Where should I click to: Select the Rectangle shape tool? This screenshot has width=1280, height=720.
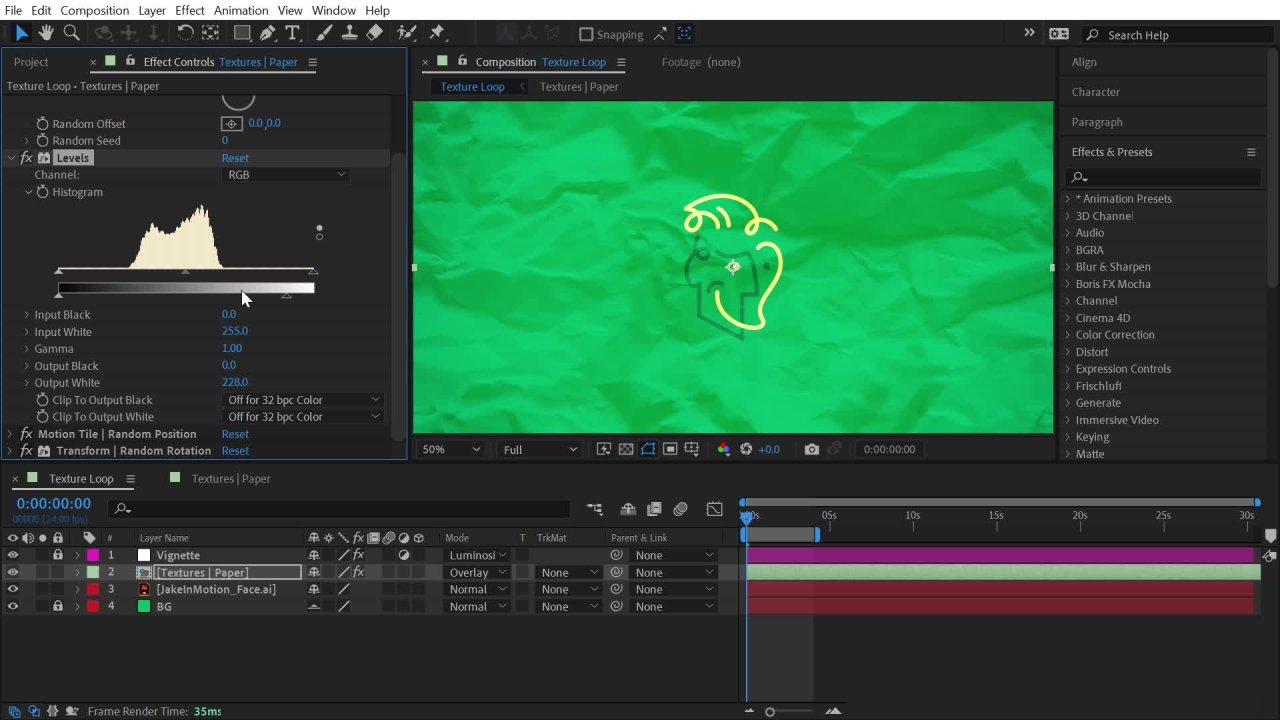241,33
